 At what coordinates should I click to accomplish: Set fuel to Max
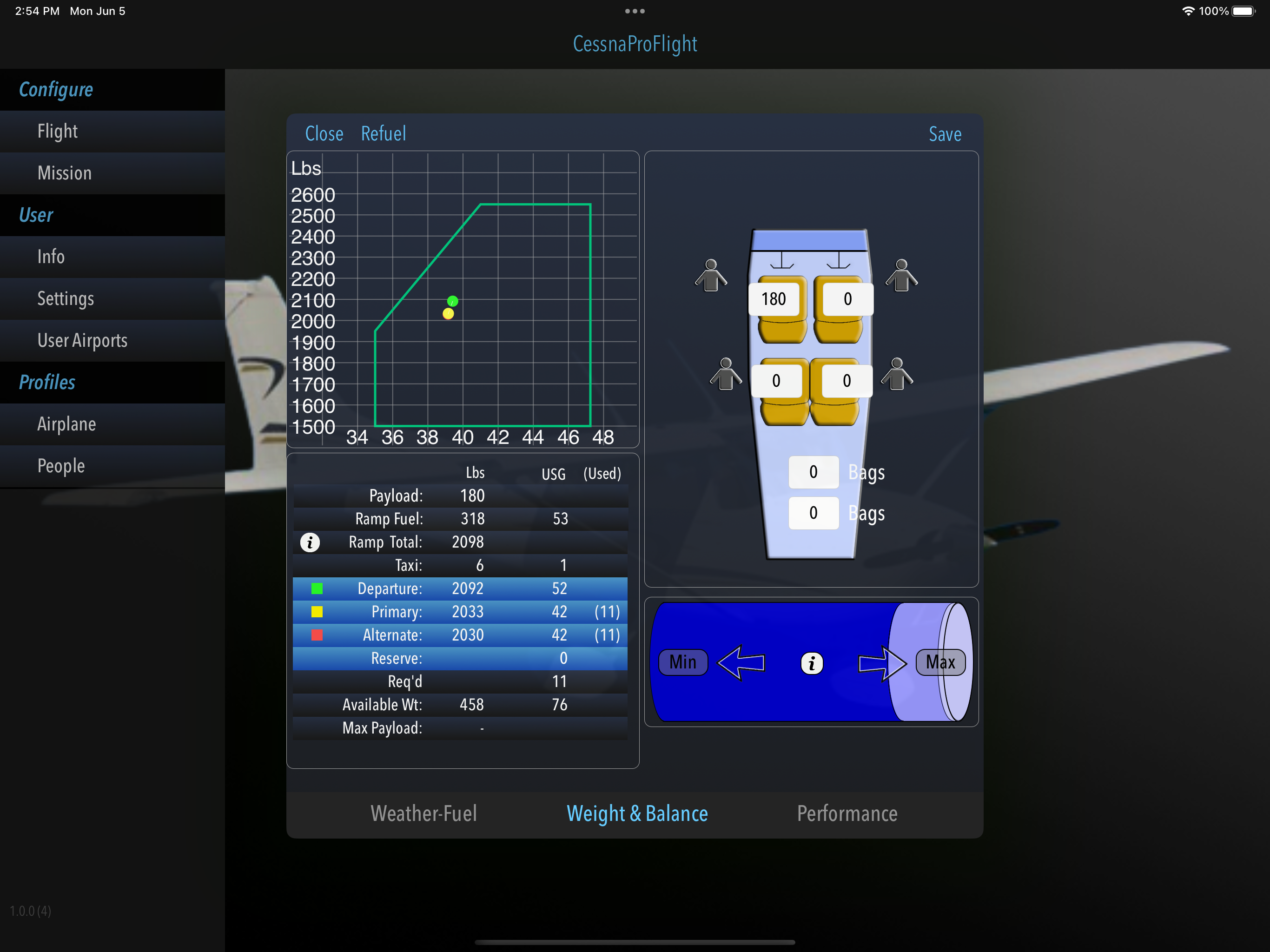coord(940,662)
